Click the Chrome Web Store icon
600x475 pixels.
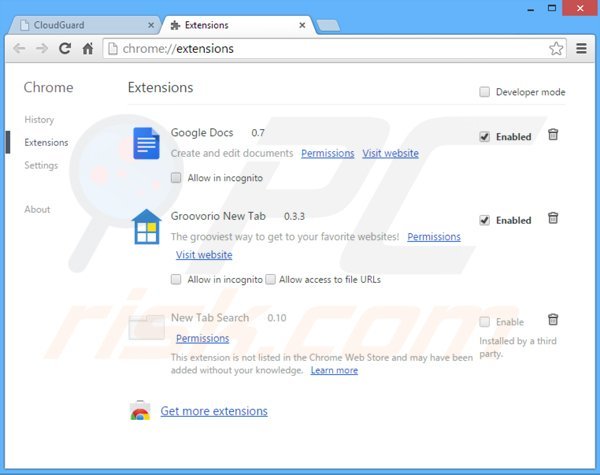pos(140,411)
